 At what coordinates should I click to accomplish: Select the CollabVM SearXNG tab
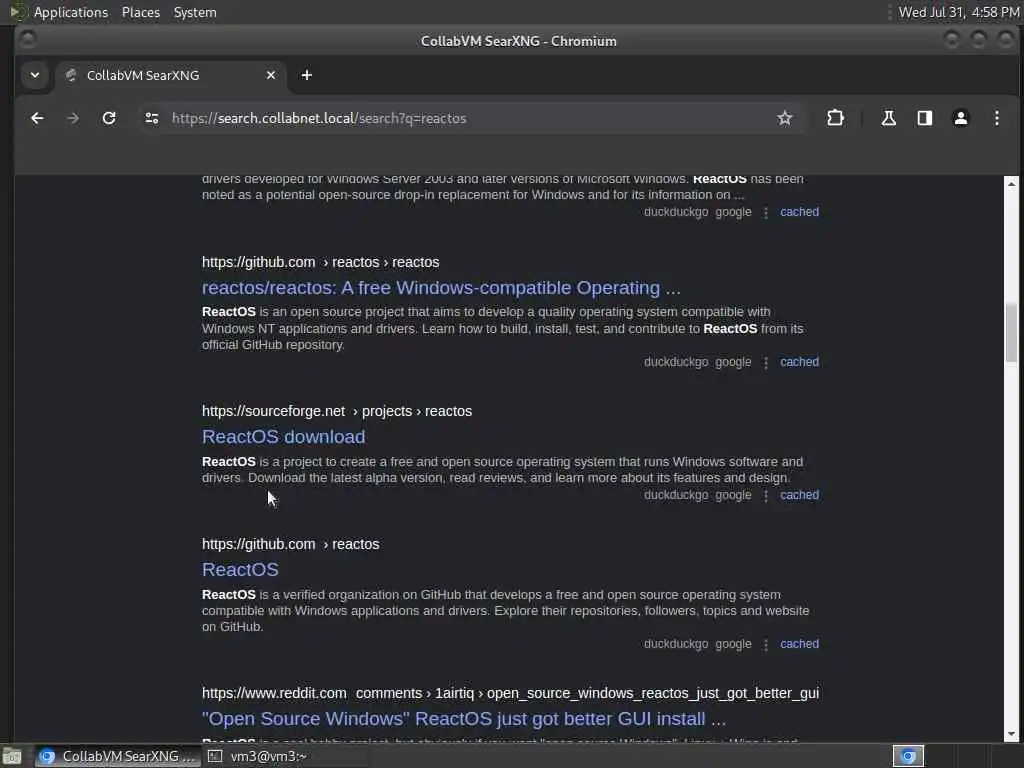coord(170,75)
